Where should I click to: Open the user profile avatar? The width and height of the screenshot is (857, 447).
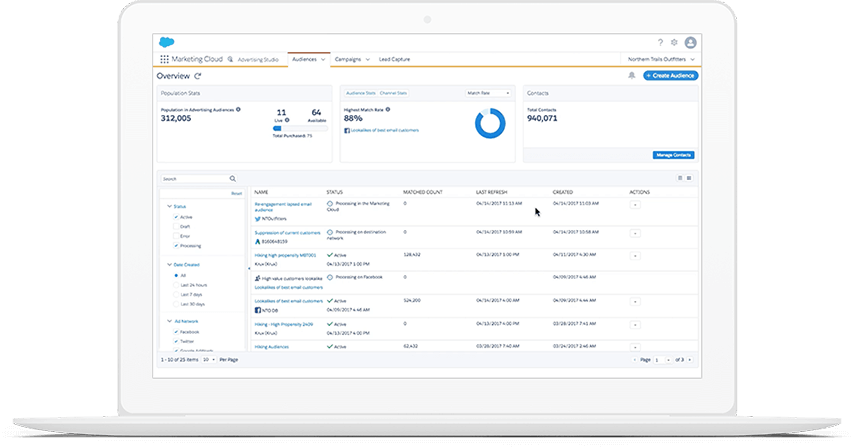click(691, 42)
